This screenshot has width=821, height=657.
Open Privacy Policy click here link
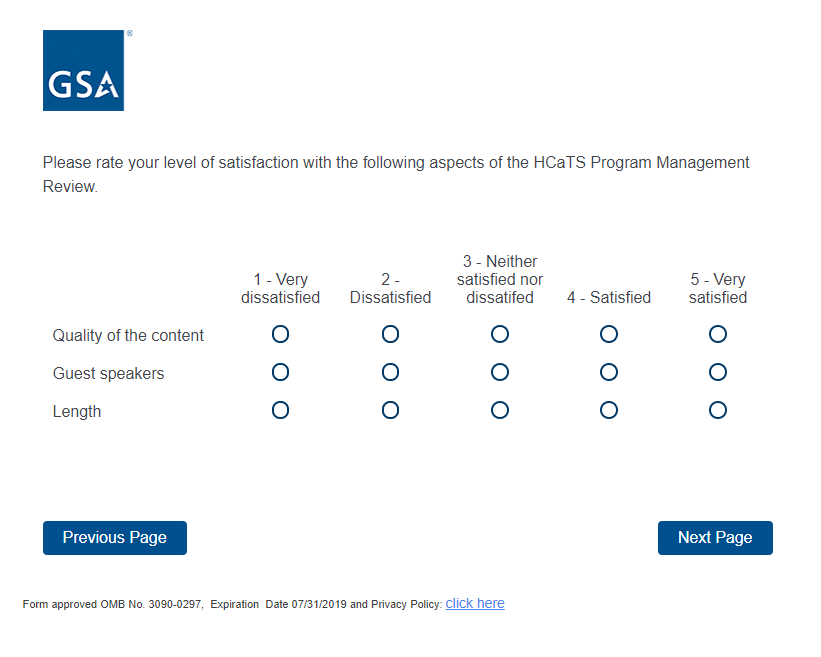tap(475, 604)
